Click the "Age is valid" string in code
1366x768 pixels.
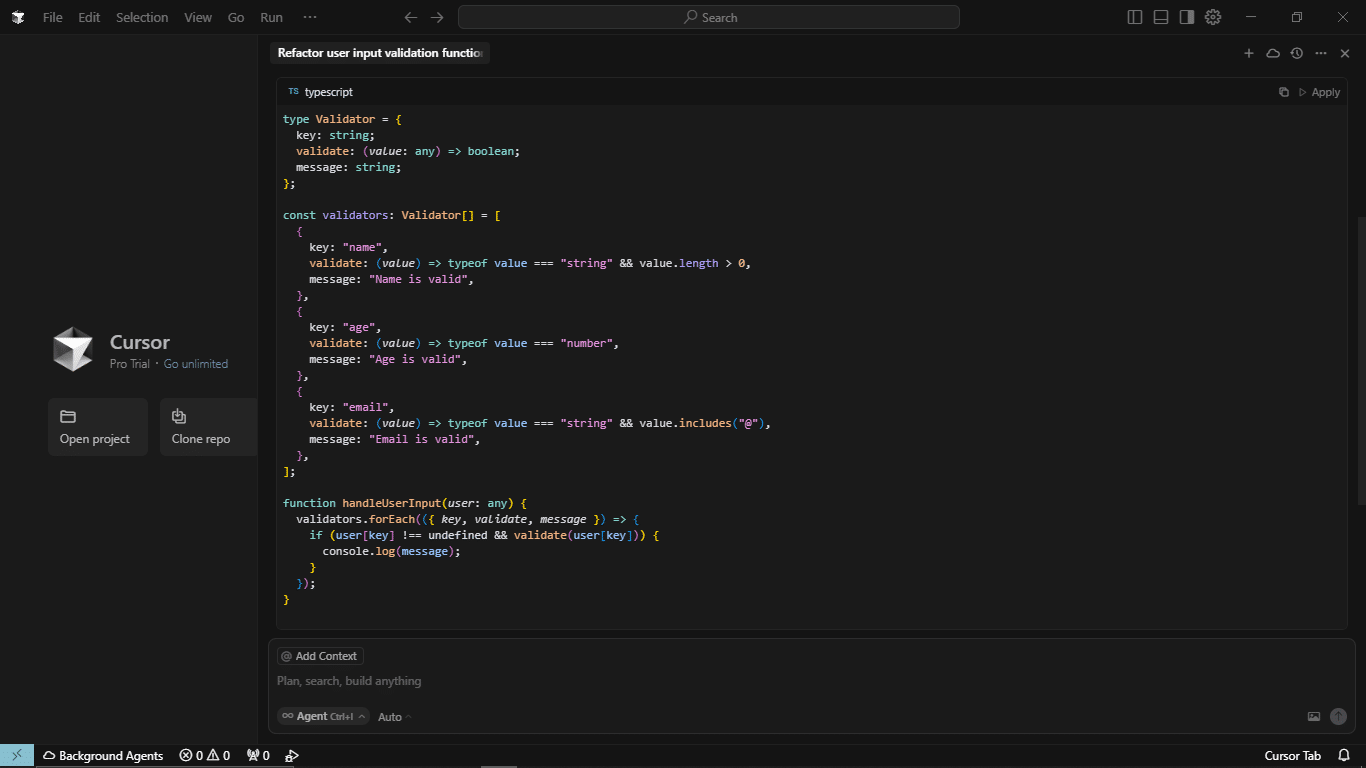(x=414, y=359)
